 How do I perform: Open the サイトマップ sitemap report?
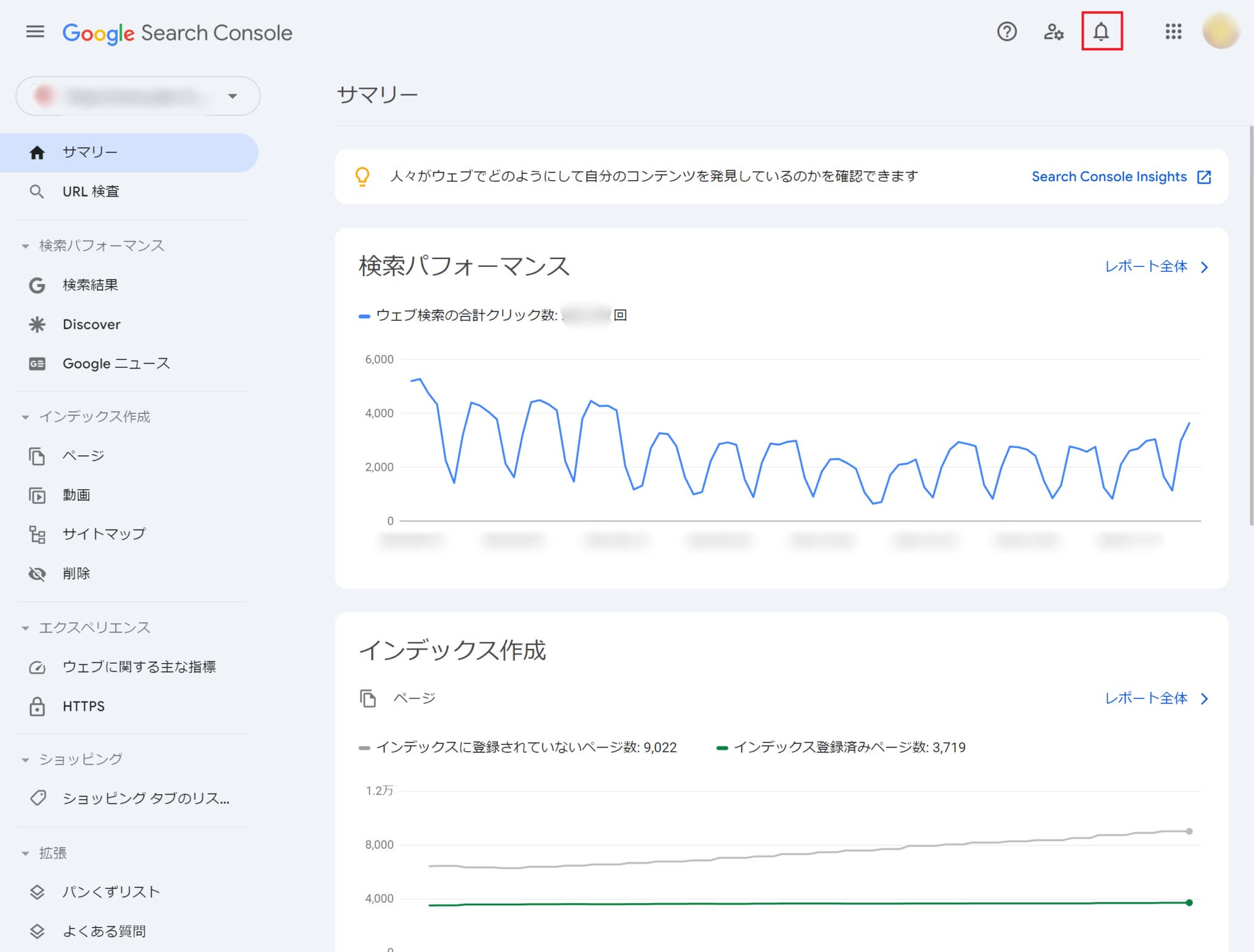click(103, 534)
